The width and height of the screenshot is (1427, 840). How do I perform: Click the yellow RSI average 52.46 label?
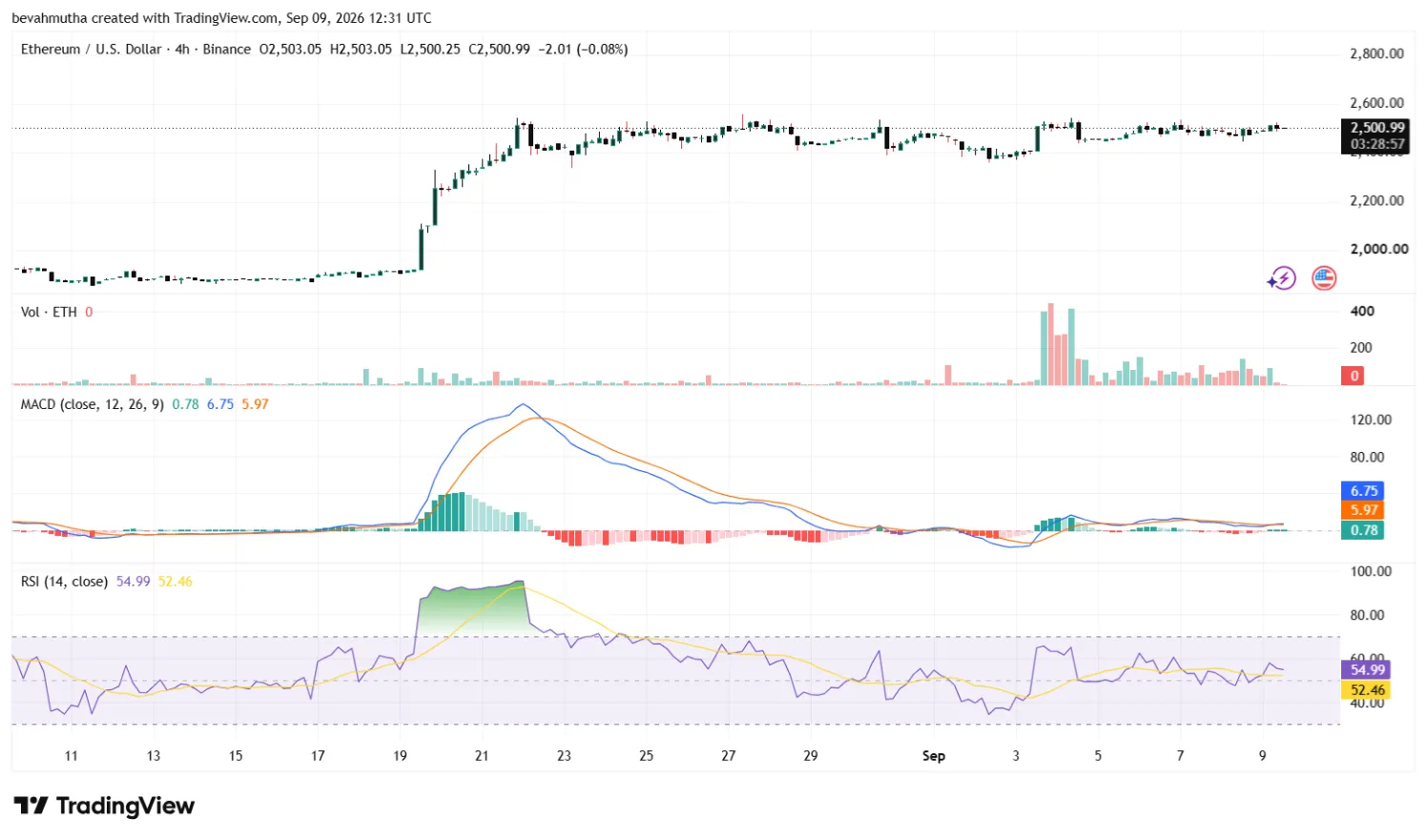coord(1367,690)
